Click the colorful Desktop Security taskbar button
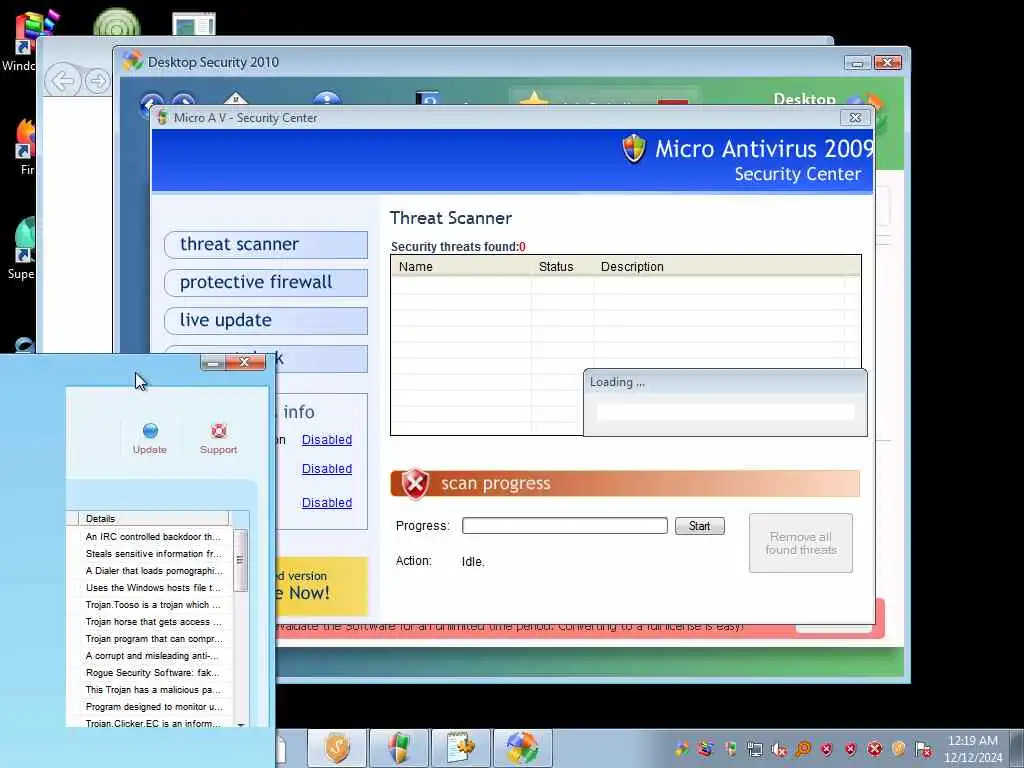 coord(522,748)
